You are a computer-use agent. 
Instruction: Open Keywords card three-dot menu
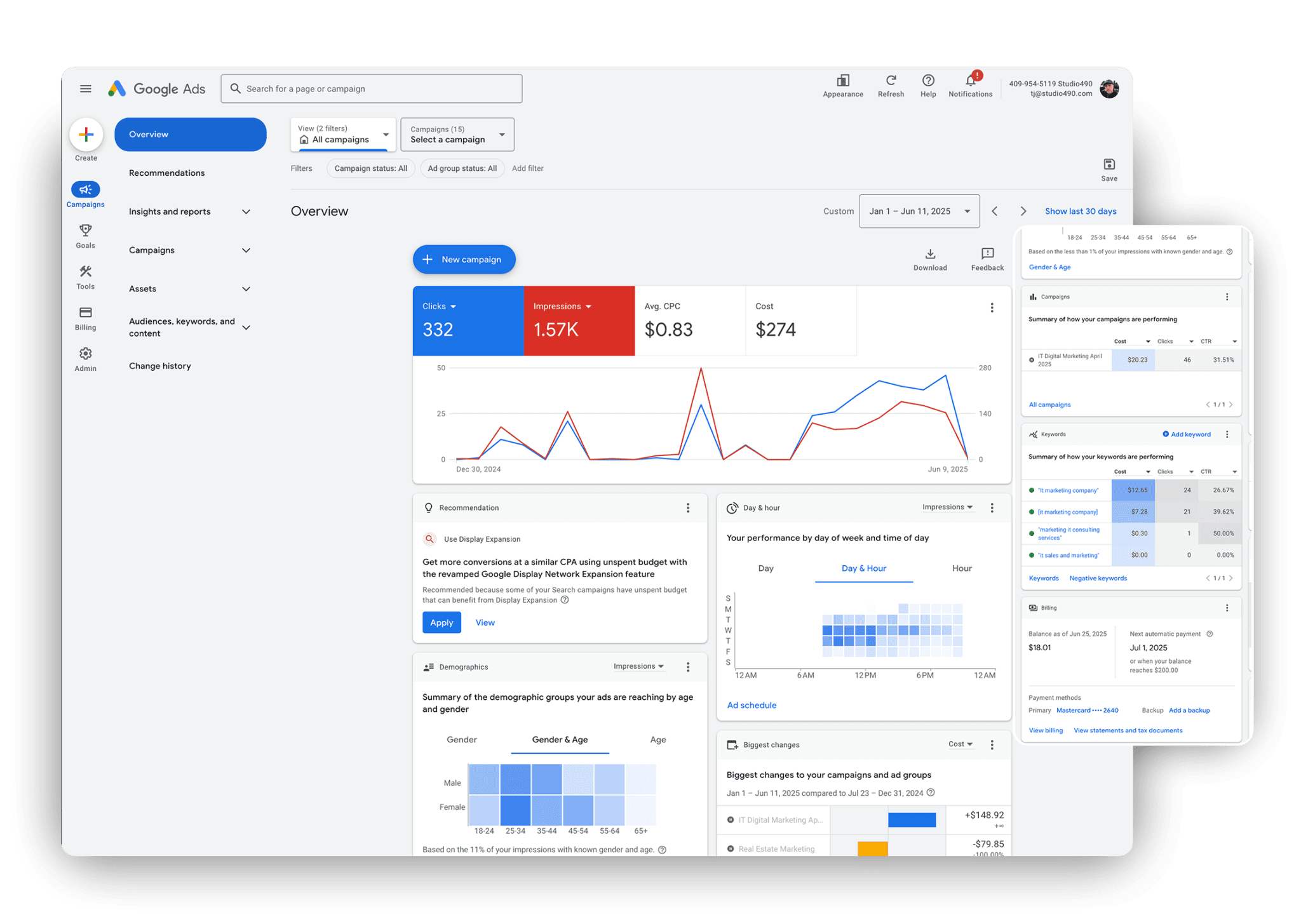tap(1227, 434)
